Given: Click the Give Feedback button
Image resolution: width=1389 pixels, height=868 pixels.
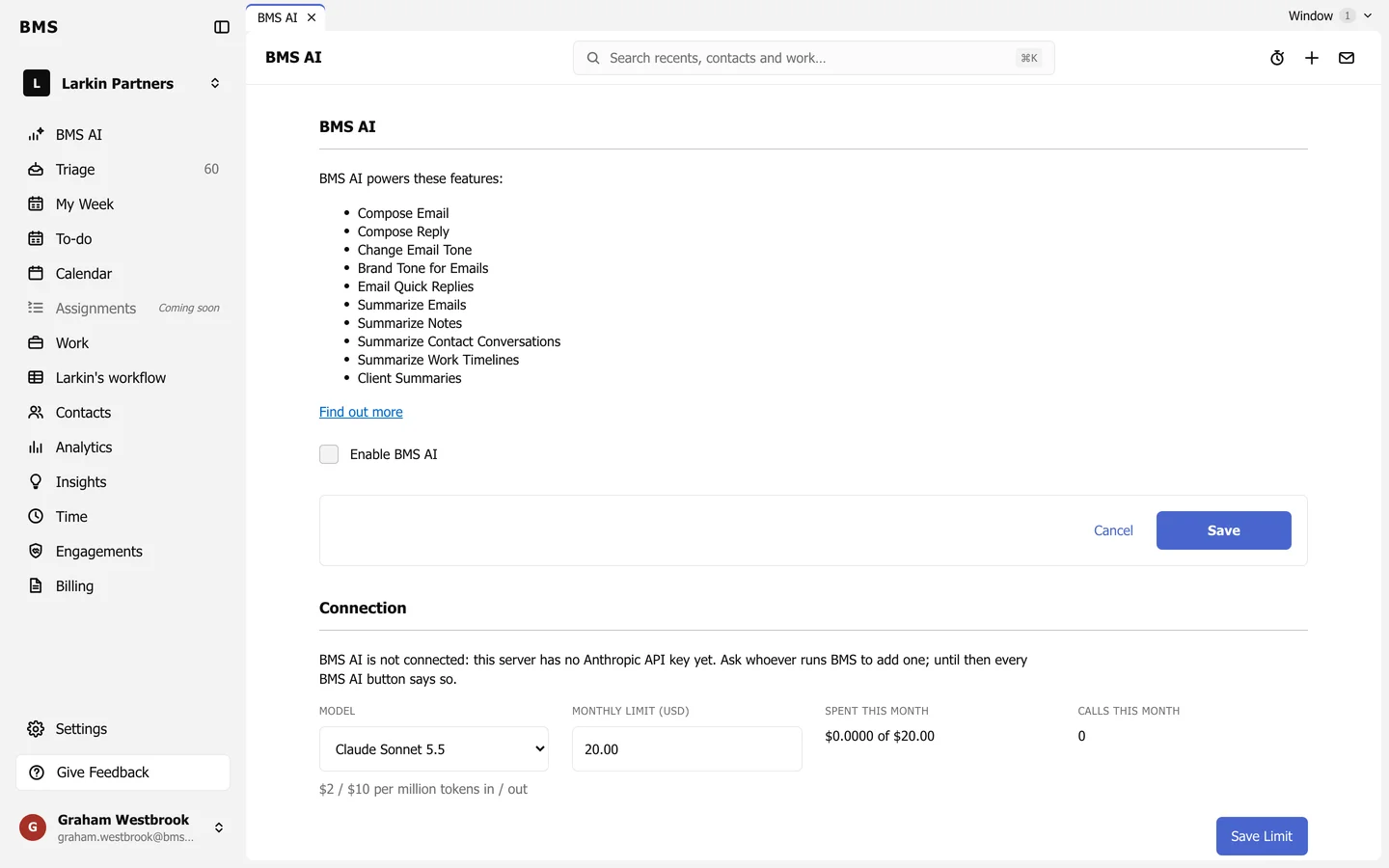Looking at the screenshot, I should (x=123, y=773).
